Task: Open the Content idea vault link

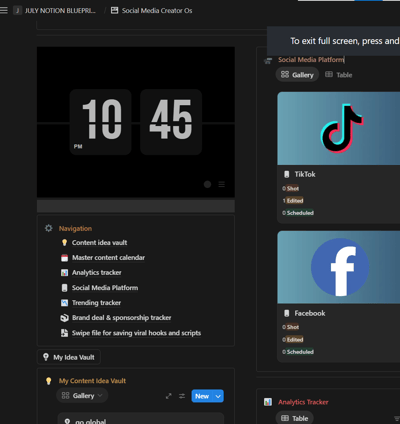Action: [x=99, y=243]
